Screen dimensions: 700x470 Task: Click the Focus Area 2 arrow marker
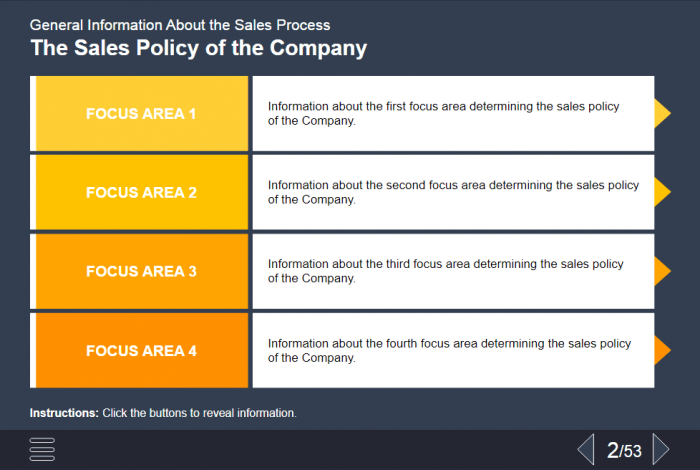pyautogui.click(x=662, y=192)
